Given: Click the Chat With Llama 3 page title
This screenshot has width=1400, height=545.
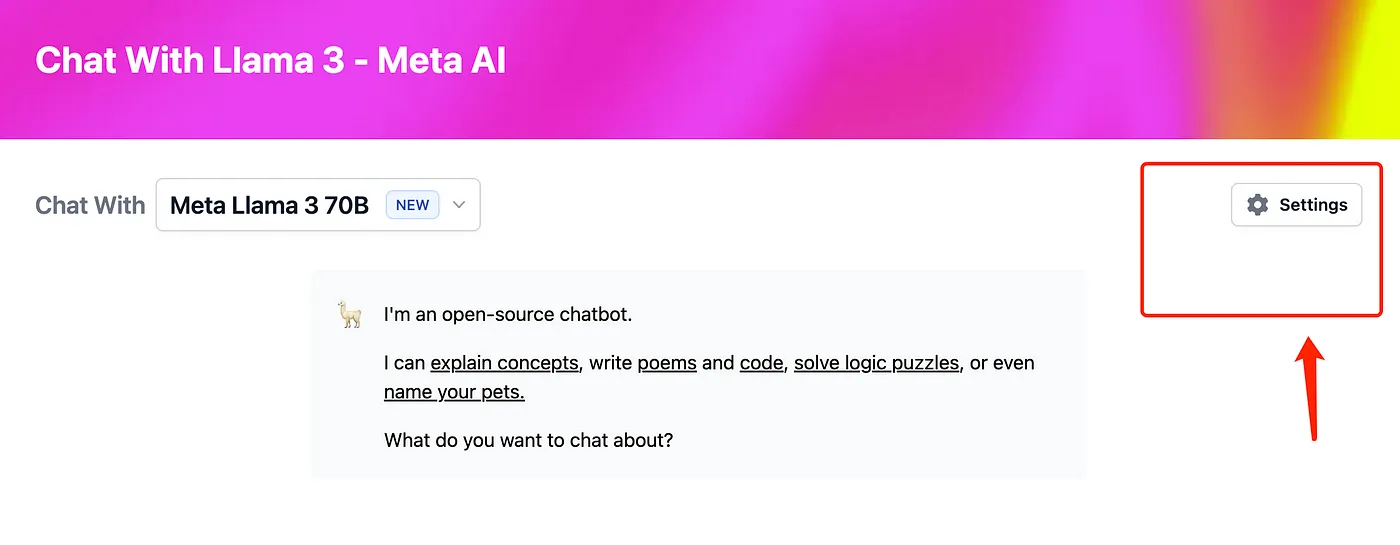Looking at the screenshot, I should pyautogui.click(x=271, y=61).
